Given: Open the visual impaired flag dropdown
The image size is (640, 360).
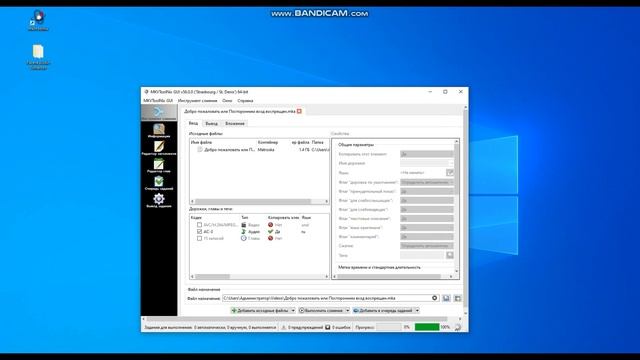Looking at the screenshot, I should pyautogui.click(x=427, y=209).
